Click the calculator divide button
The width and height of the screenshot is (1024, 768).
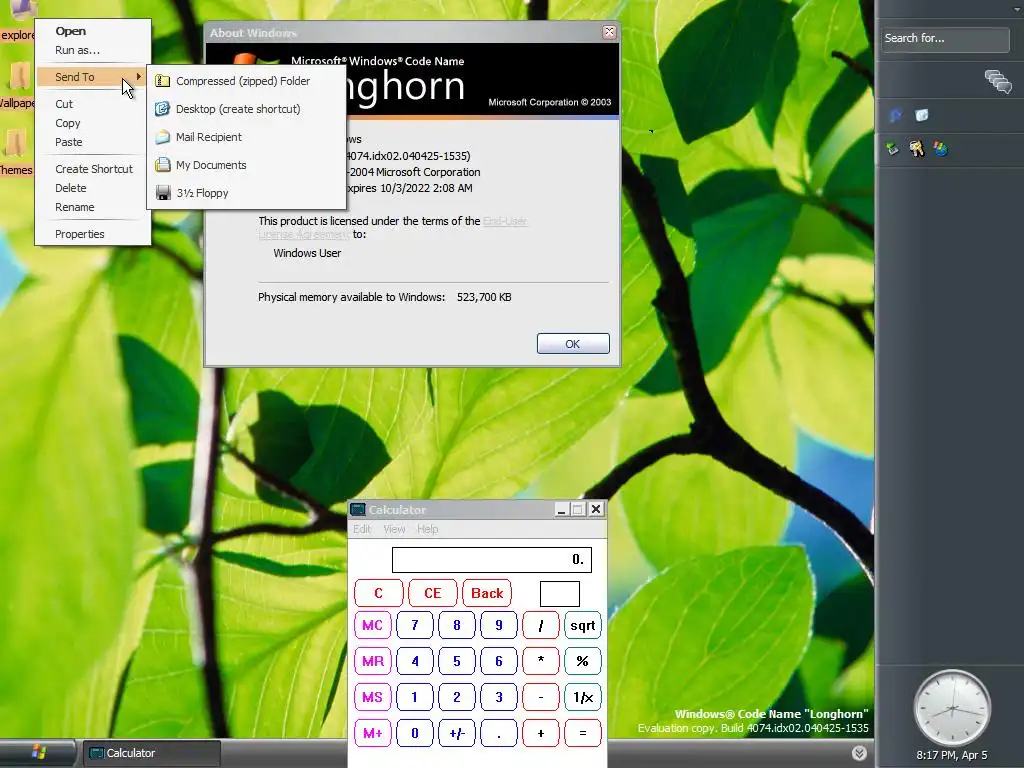coord(541,625)
